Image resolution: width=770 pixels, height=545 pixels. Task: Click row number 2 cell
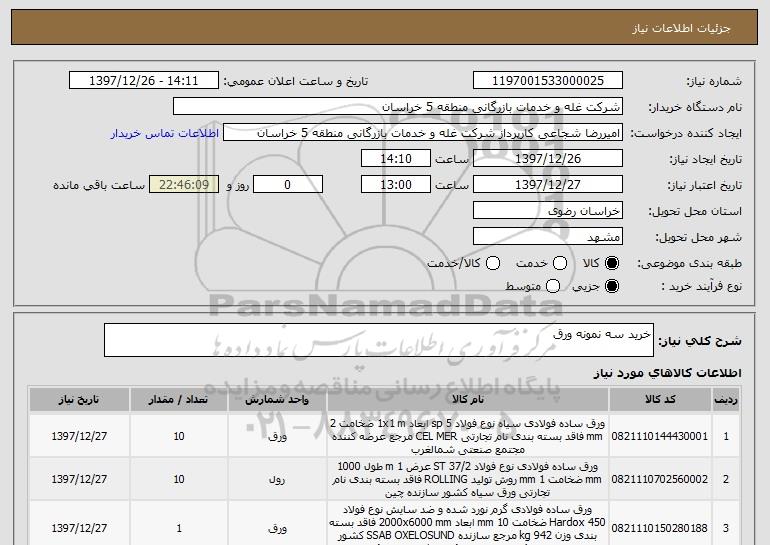[726, 479]
